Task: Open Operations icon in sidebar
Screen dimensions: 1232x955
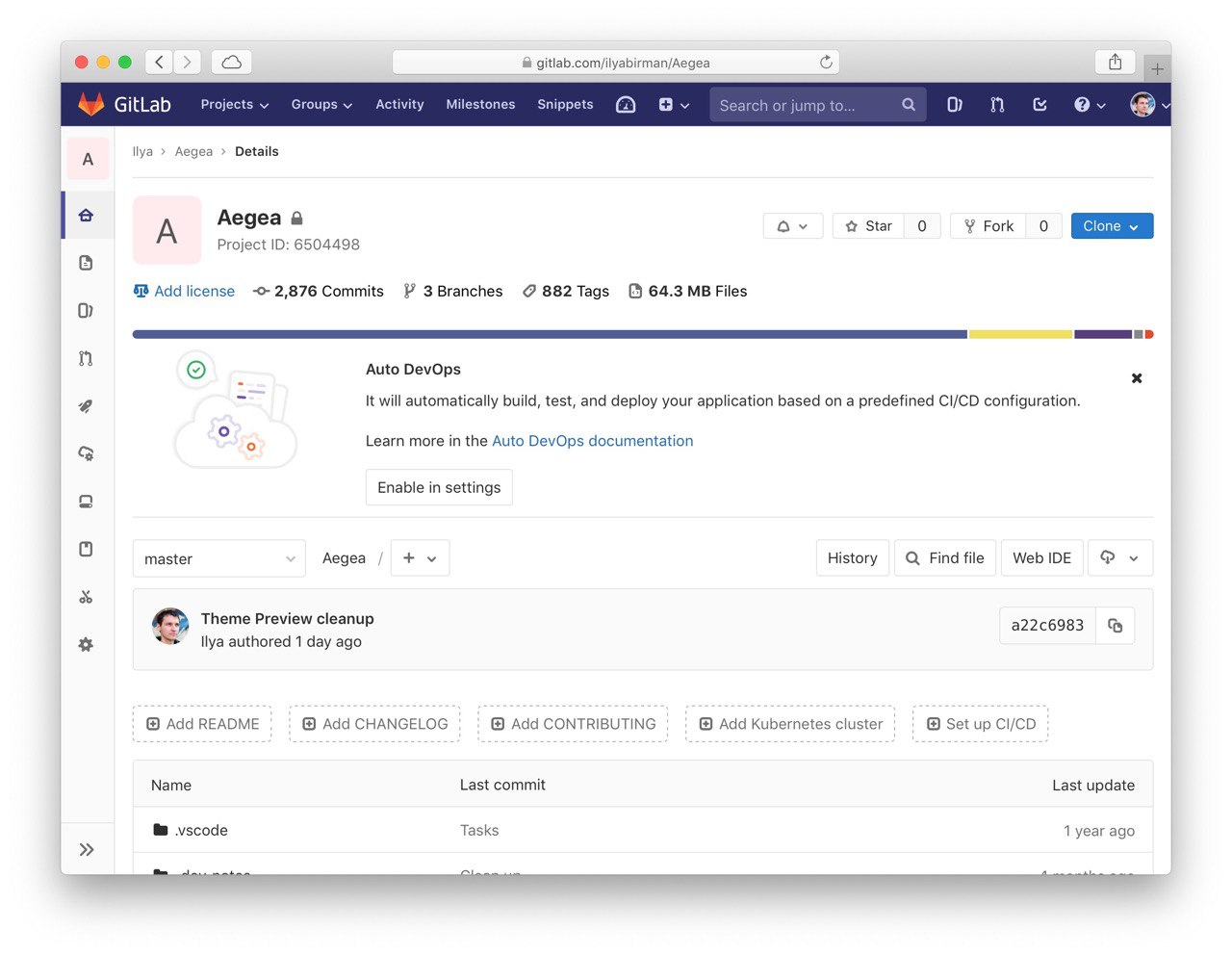Action: (86, 453)
